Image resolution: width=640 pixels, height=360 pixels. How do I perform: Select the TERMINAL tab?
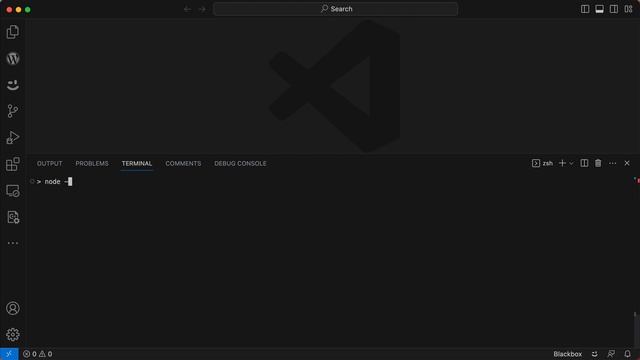click(137, 163)
